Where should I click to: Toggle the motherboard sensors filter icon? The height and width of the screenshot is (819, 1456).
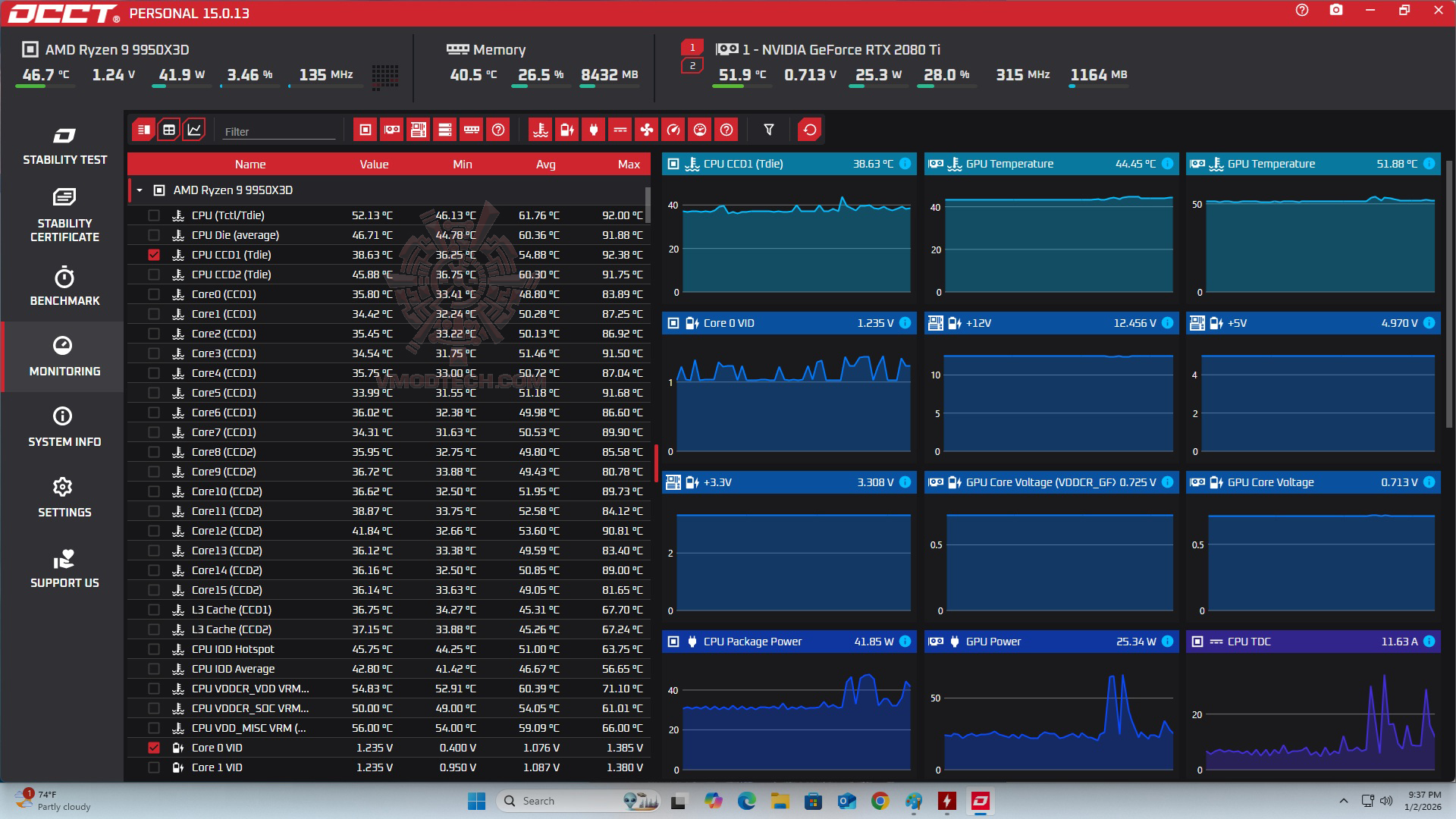[x=419, y=130]
